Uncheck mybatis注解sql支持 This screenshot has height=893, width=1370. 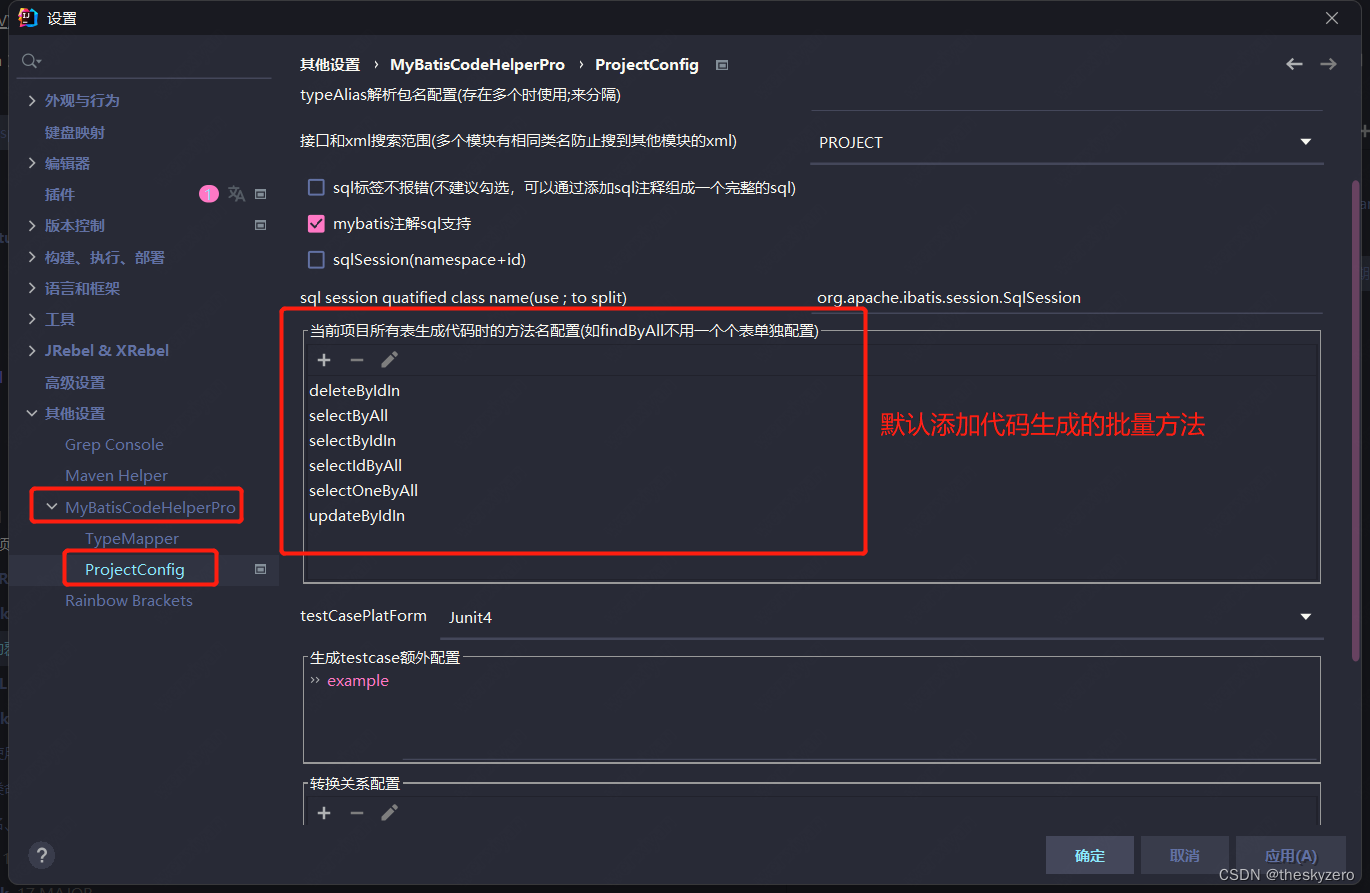pos(316,224)
